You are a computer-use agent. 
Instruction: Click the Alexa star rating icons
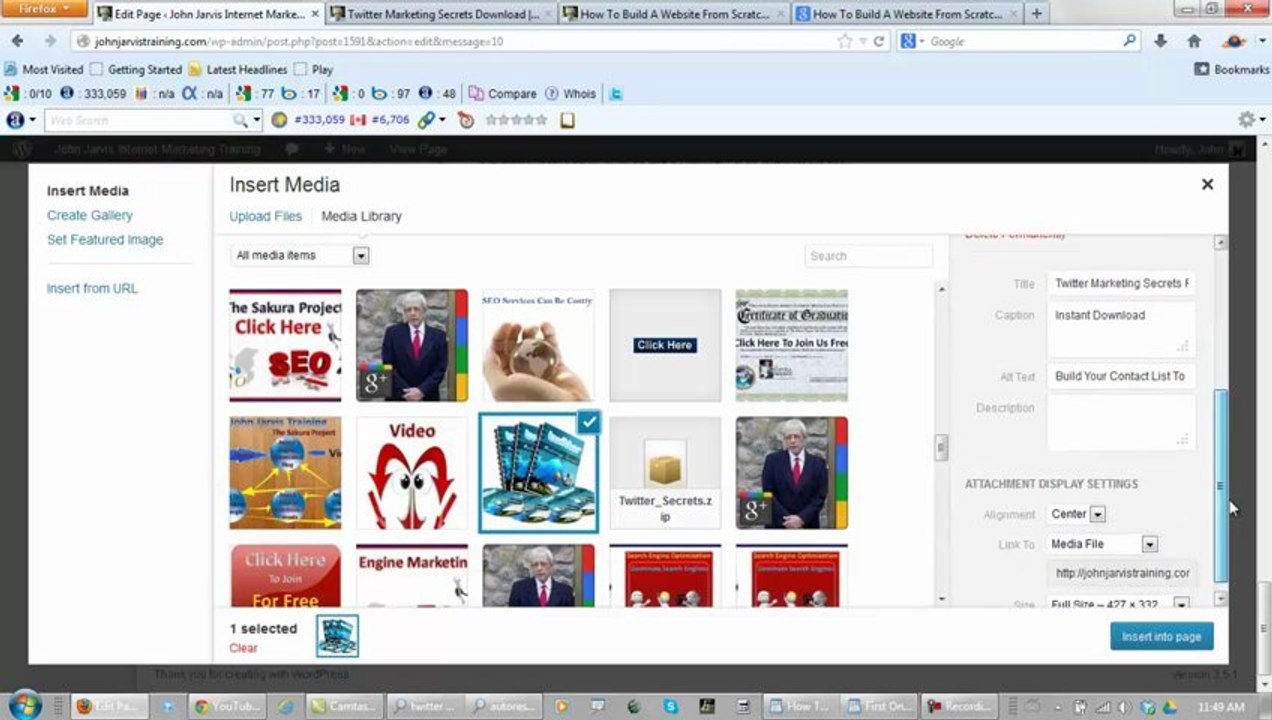click(517, 120)
